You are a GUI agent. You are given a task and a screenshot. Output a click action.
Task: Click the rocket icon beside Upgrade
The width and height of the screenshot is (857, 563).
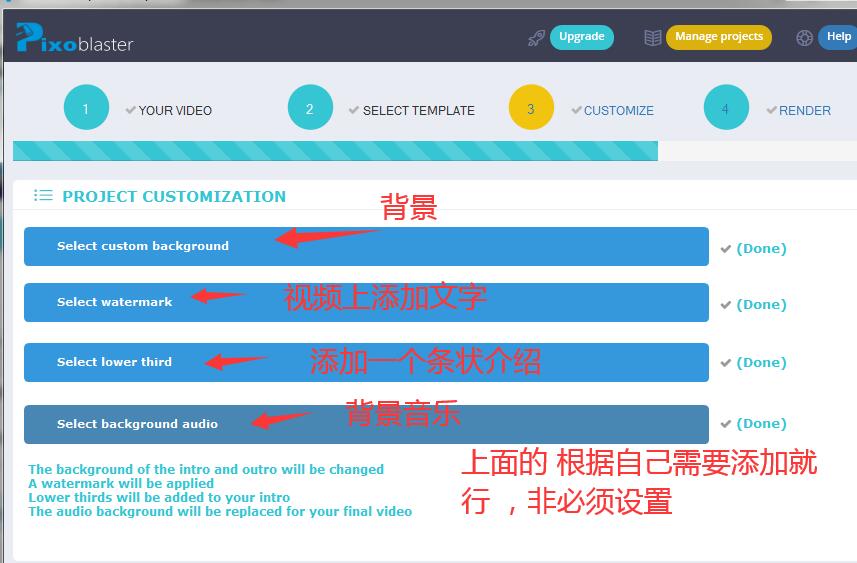(536, 38)
